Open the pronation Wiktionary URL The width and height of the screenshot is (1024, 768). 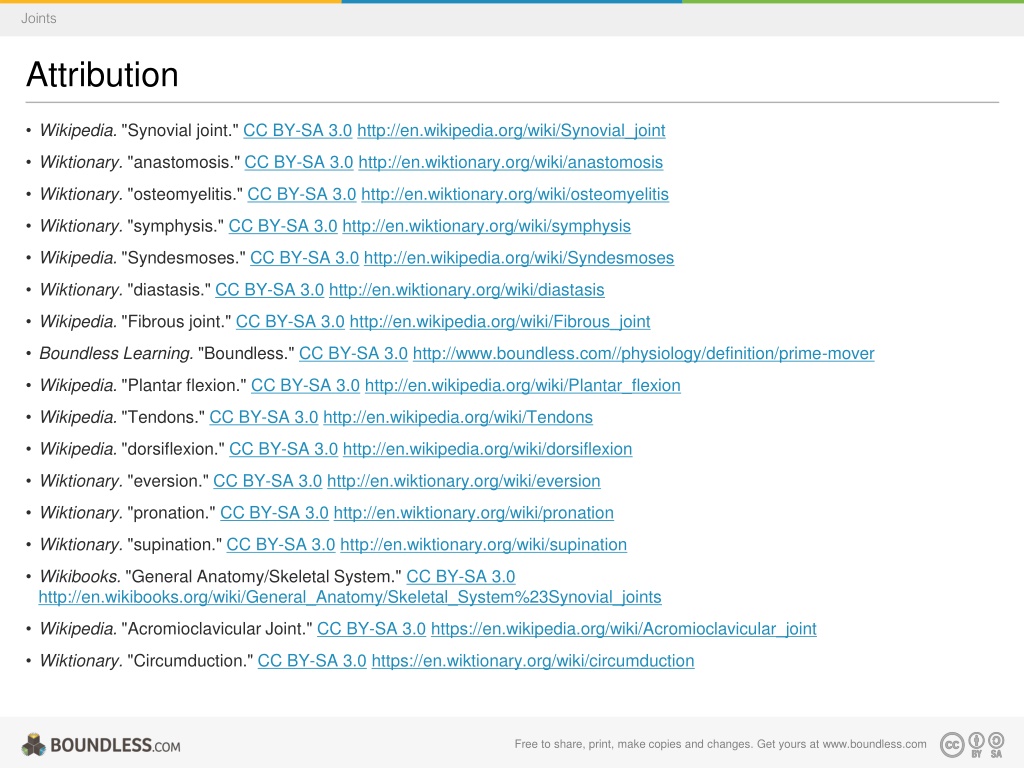pos(473,513)
